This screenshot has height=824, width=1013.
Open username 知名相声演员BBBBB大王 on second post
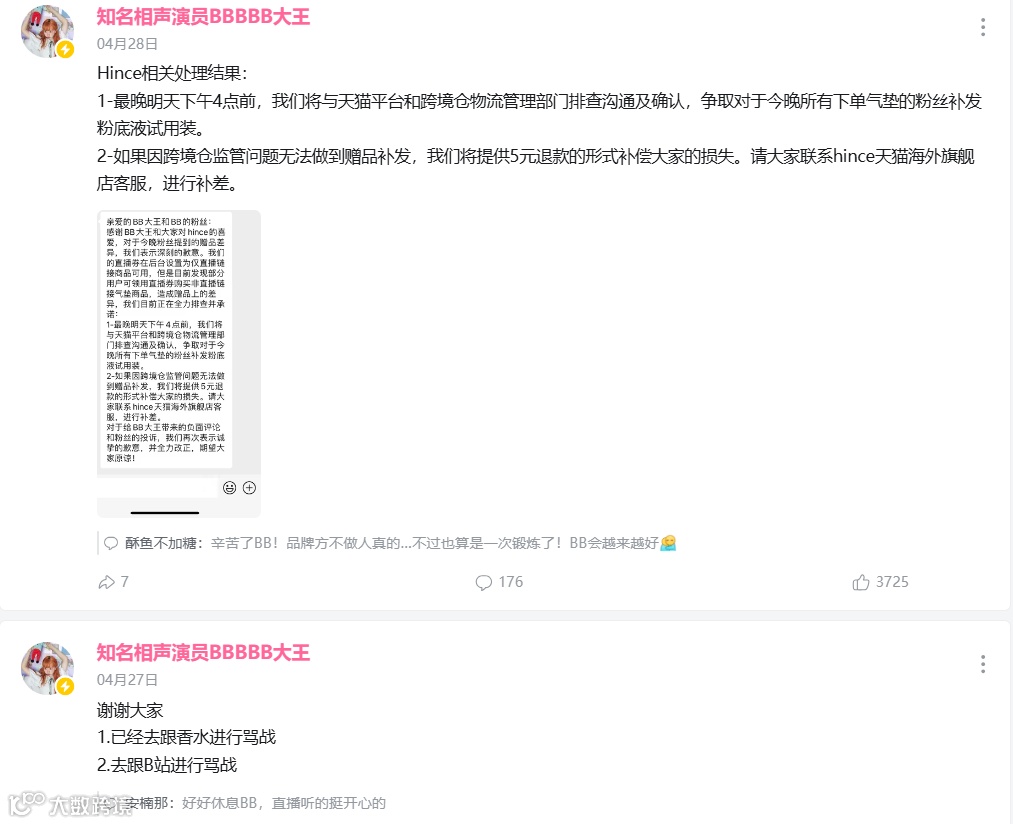(204, 653)
